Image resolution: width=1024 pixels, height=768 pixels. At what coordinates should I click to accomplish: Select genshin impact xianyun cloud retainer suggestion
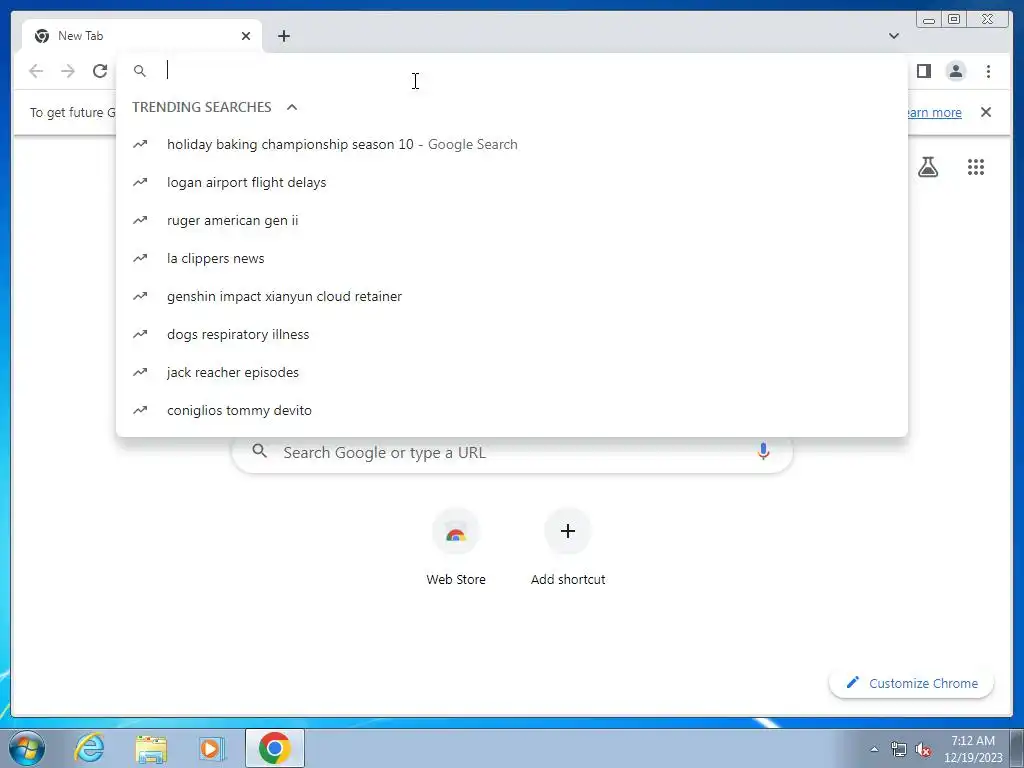tap(511, 296)
